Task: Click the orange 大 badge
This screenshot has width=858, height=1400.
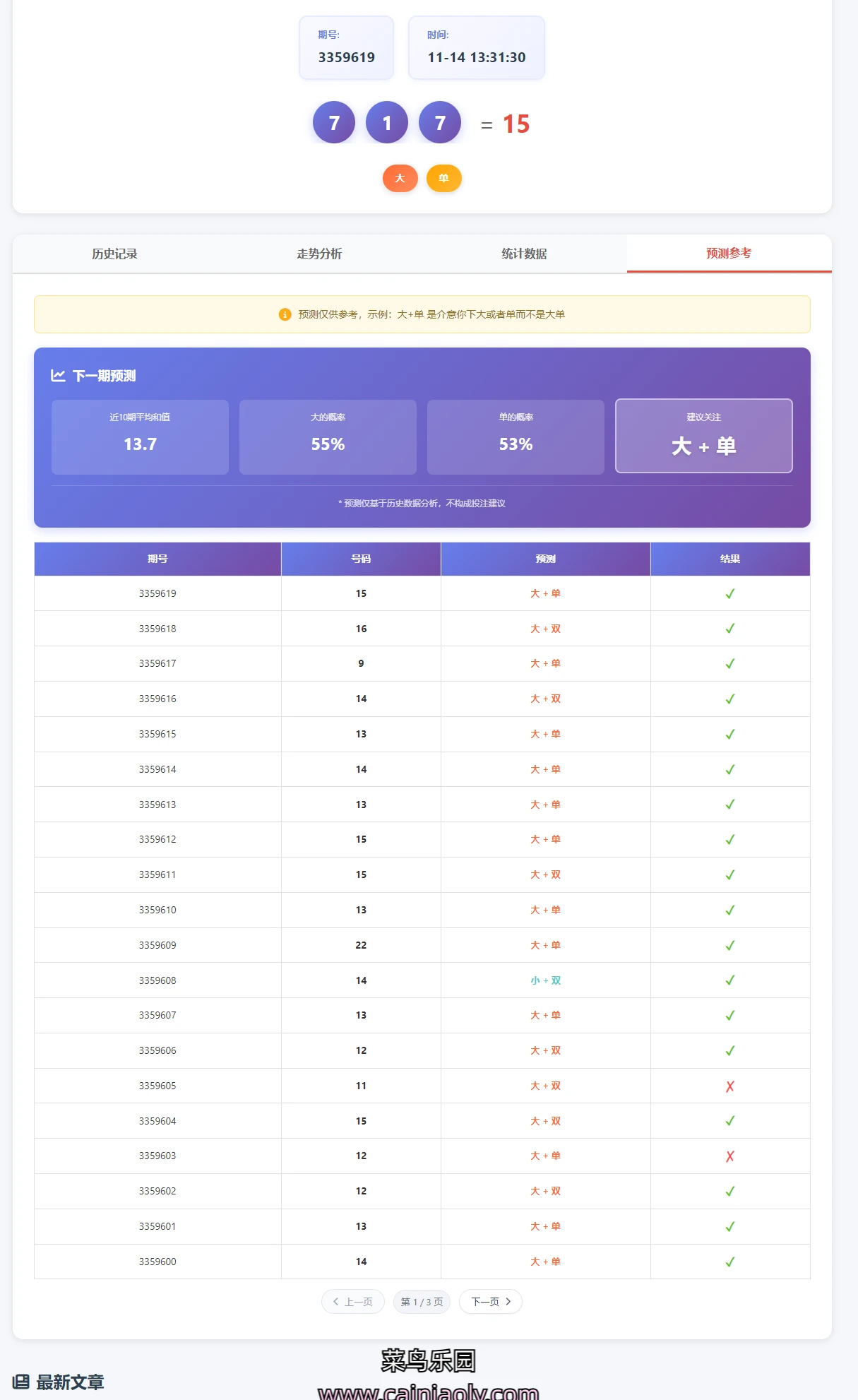Action: (400, 178)
